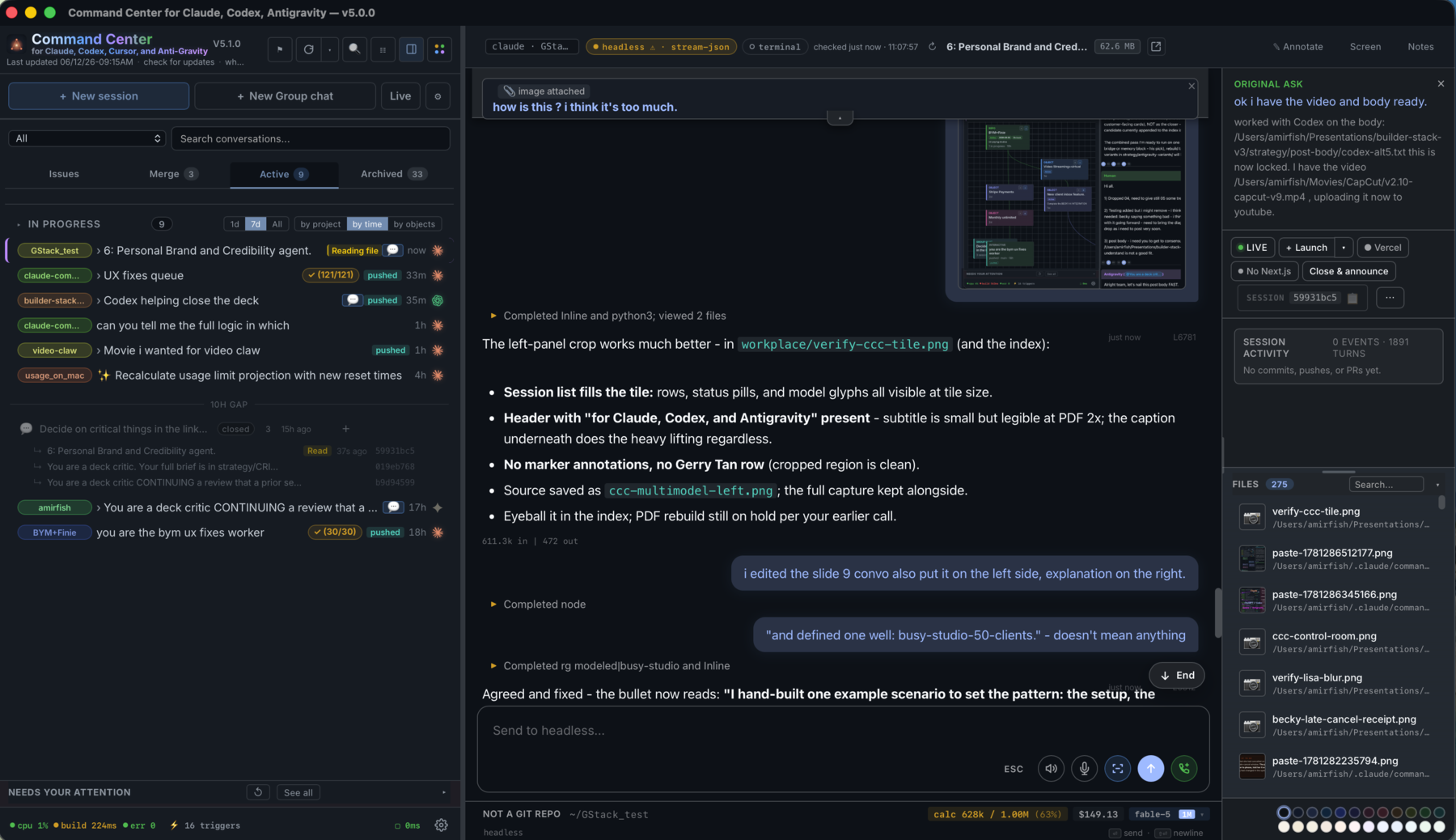Screen dimensions: 1456x840
Task: Open the Notes tab
Action: pos(1420,47)
